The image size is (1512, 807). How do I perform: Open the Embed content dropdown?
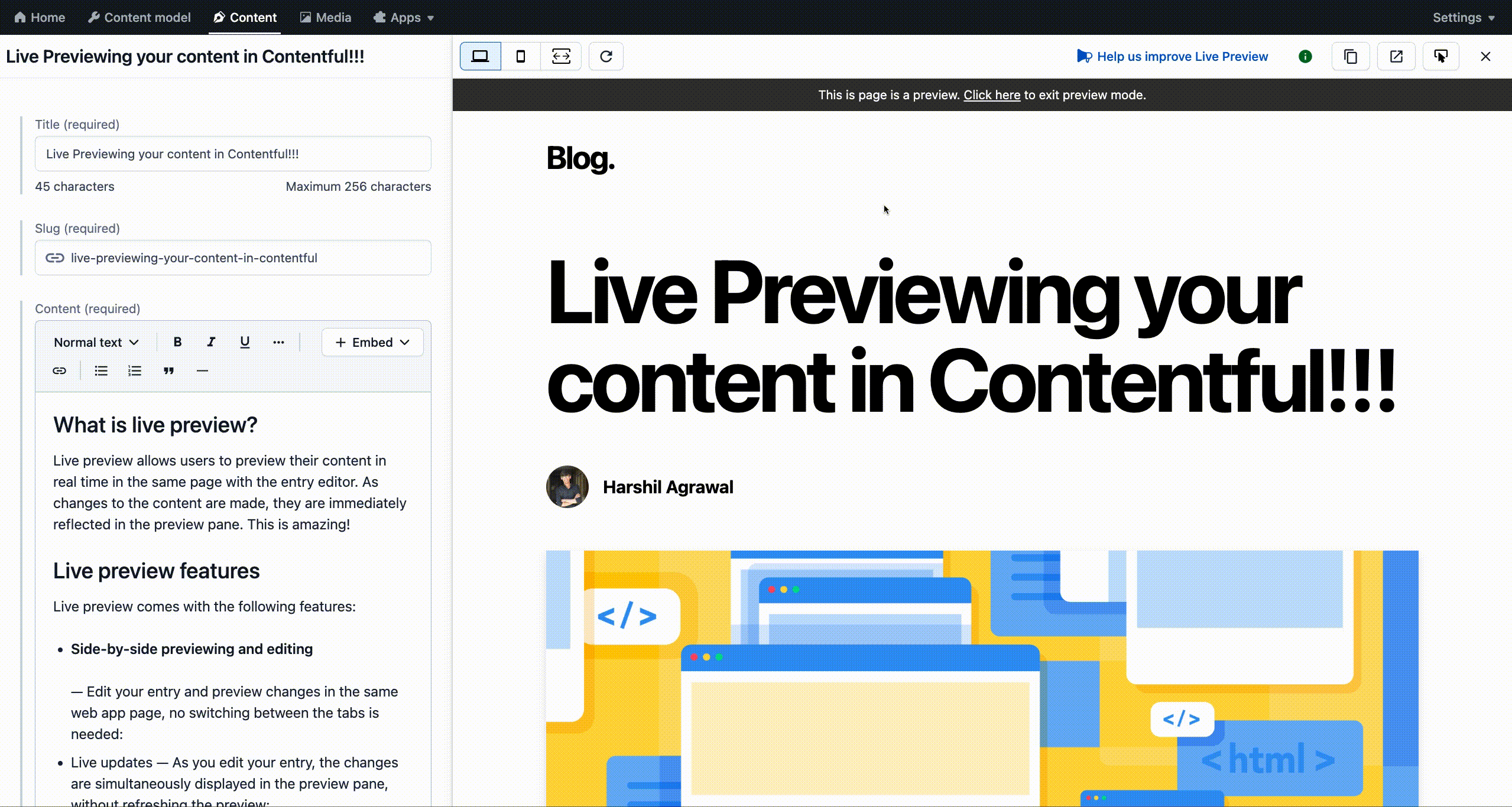pos(372,342)
